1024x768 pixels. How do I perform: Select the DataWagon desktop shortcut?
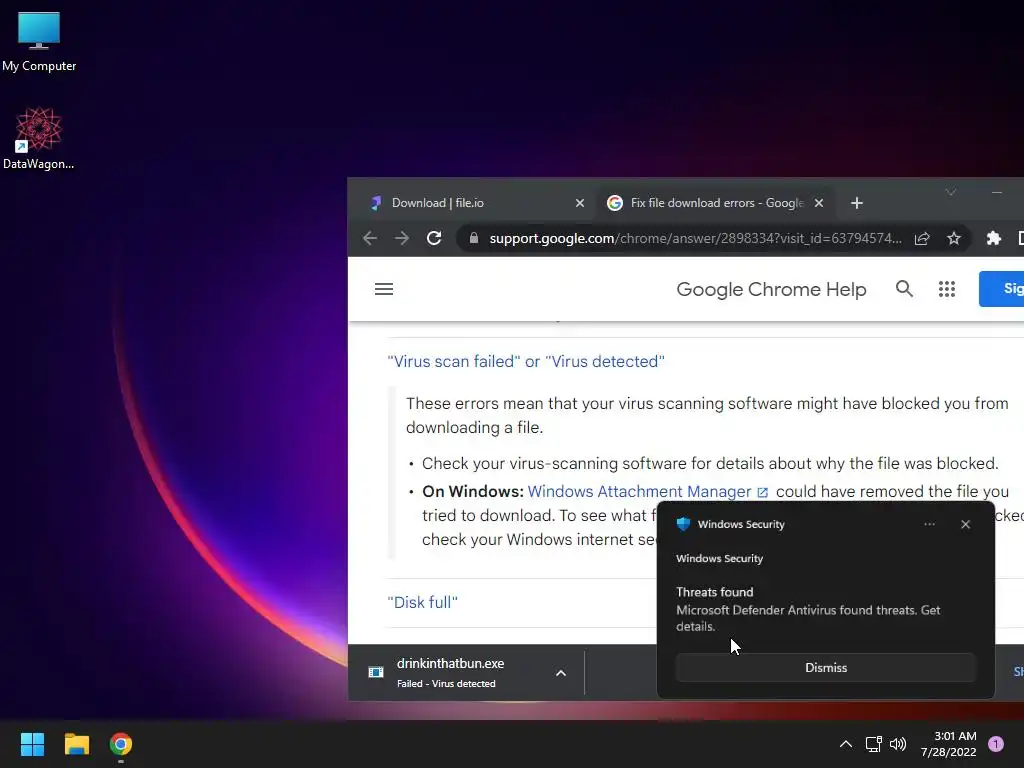tap(39, 138)
